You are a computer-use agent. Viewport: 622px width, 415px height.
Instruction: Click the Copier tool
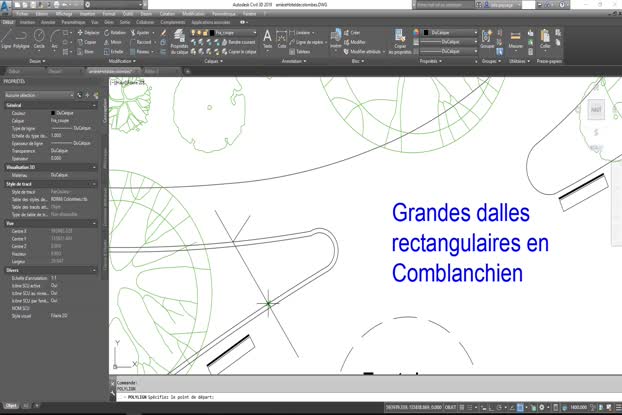[x=86, y=42]
